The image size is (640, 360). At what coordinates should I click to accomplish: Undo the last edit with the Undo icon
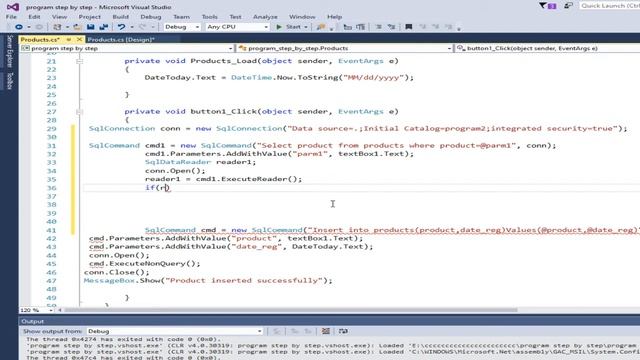pos(121,27)
